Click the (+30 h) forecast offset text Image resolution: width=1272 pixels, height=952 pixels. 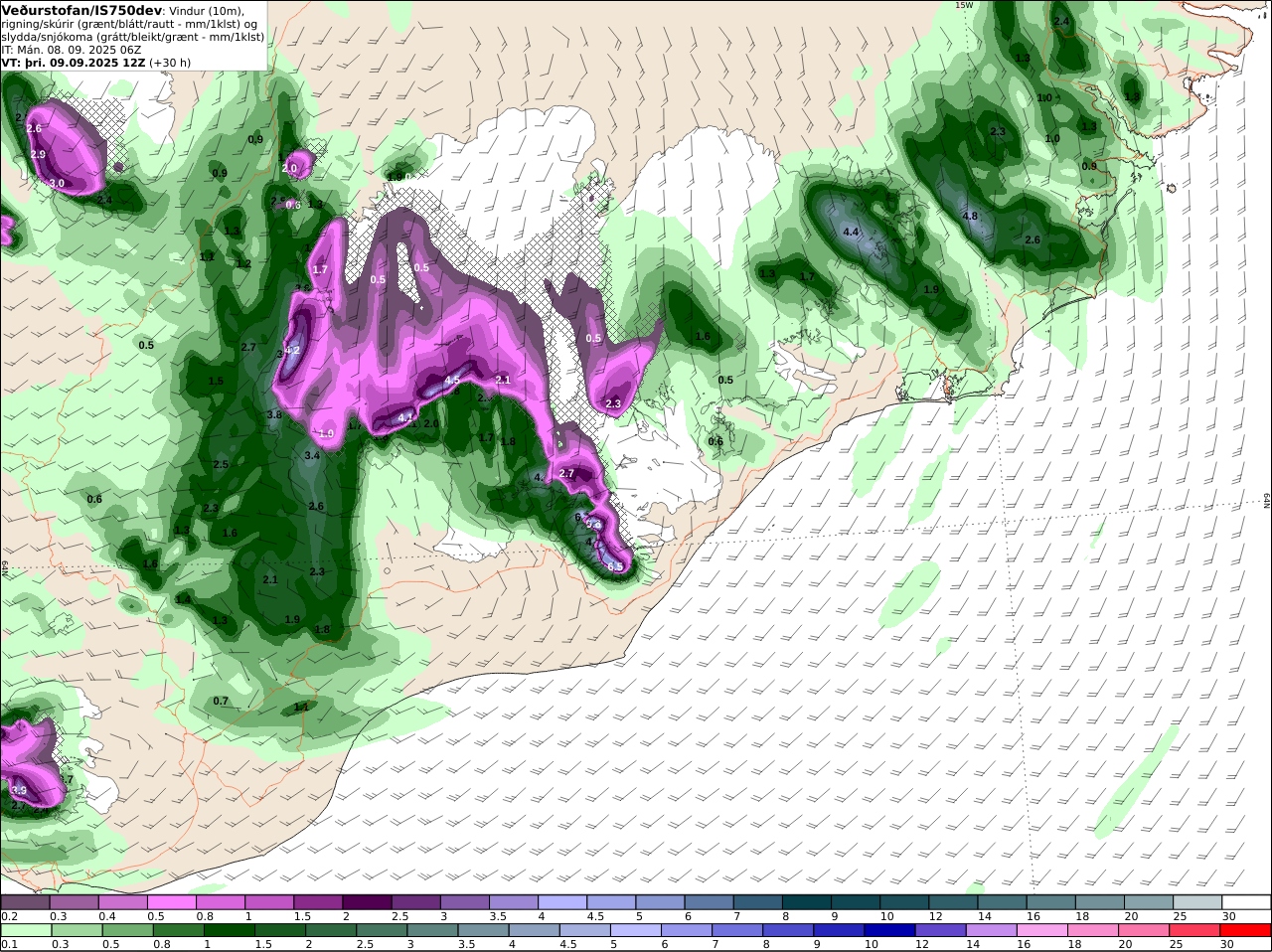tap(170, 62)
